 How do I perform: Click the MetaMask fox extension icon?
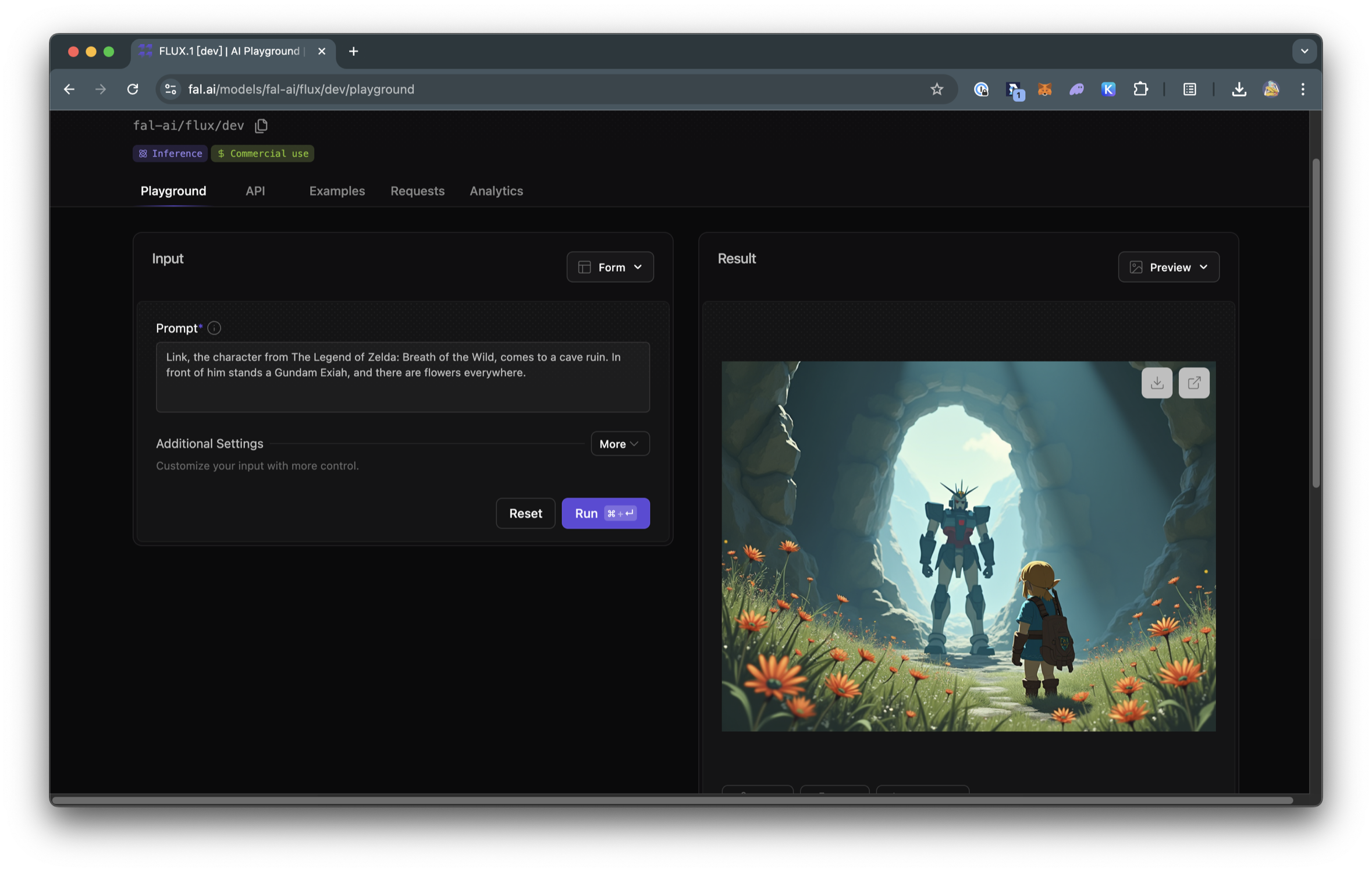tap(1044, 89)
